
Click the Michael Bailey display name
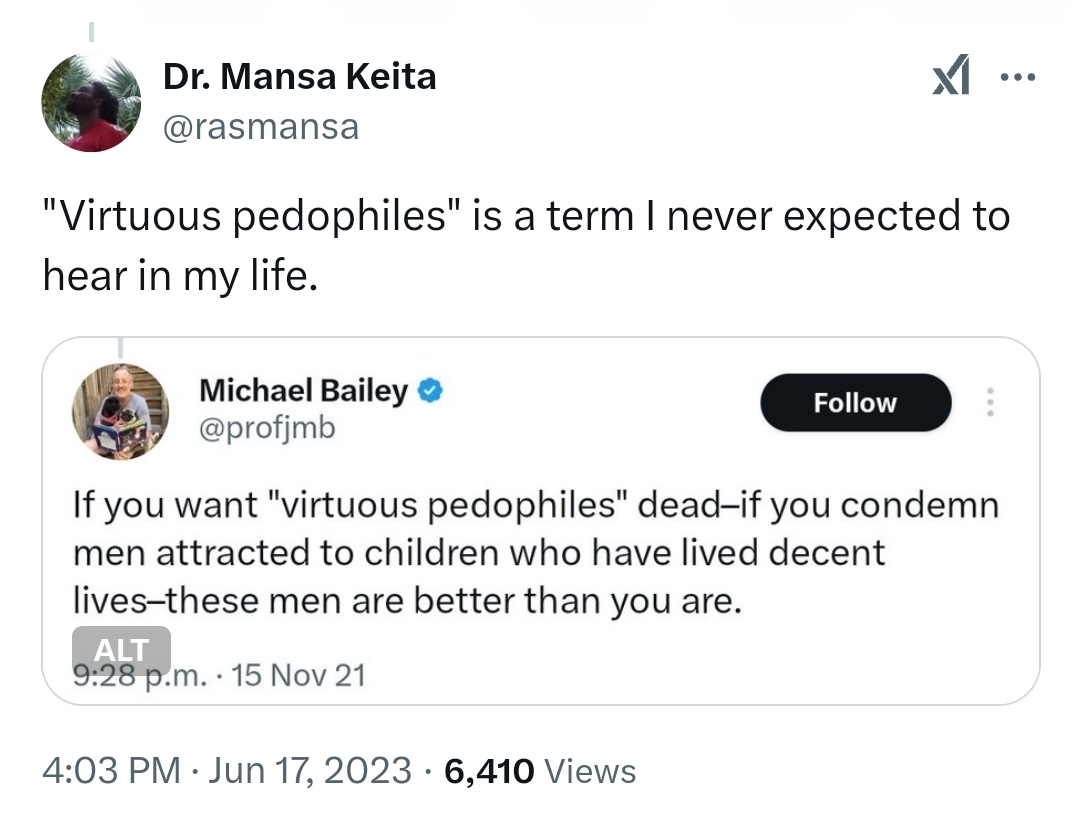(303, 391)
